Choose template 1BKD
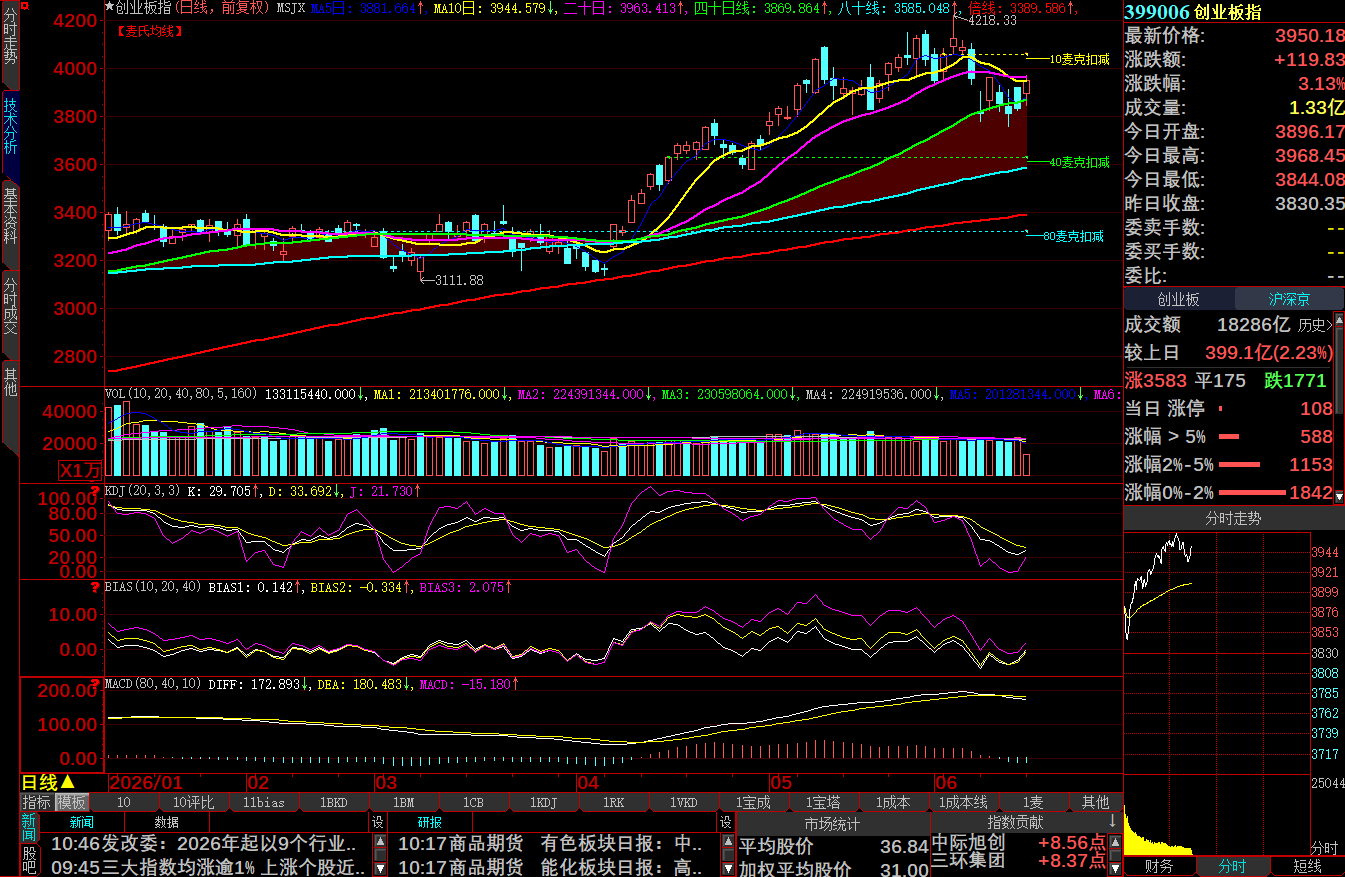 pos(333,802)
